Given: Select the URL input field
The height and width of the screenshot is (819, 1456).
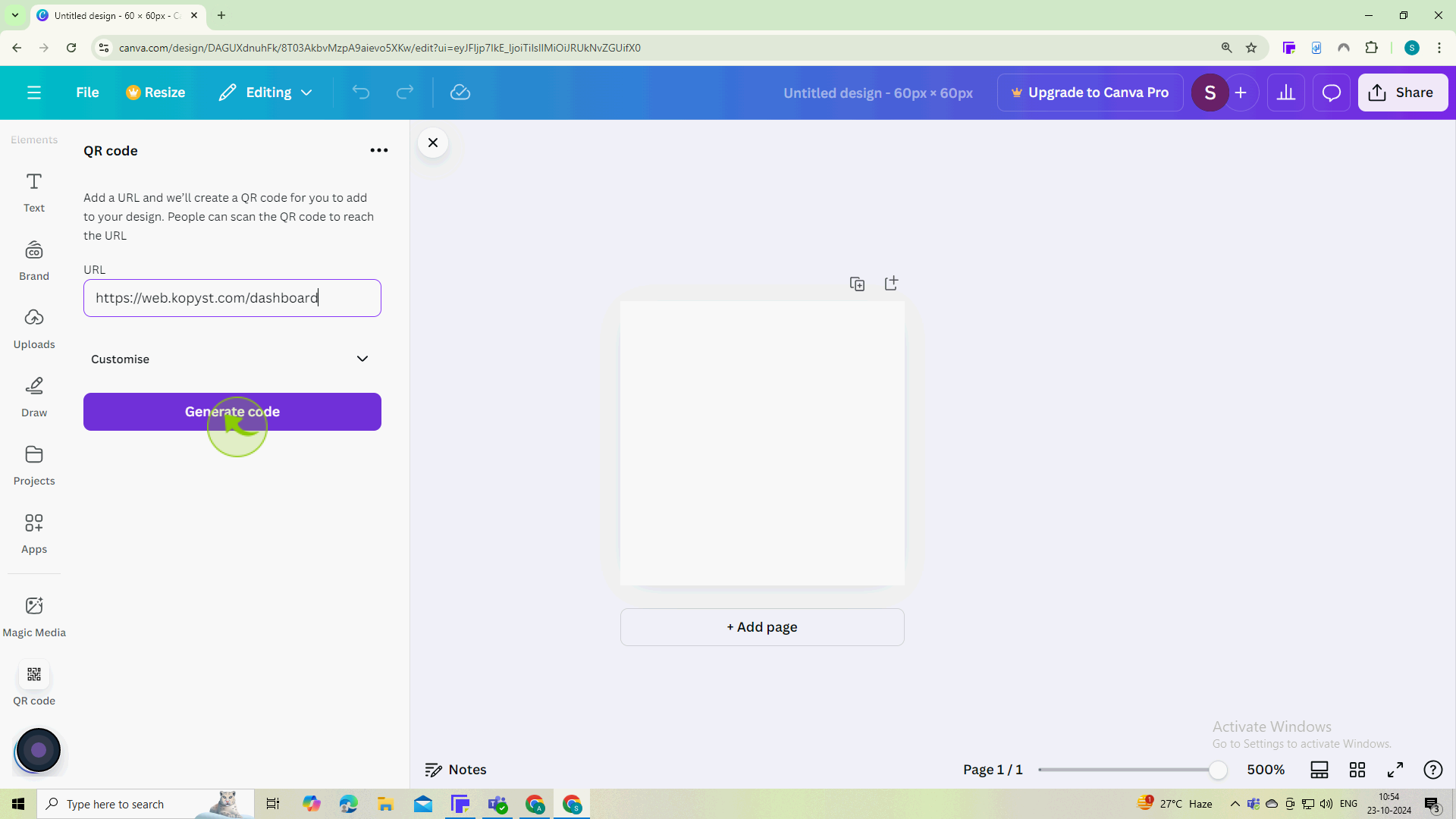Looking at the screenshot, I should pos(232,297).
